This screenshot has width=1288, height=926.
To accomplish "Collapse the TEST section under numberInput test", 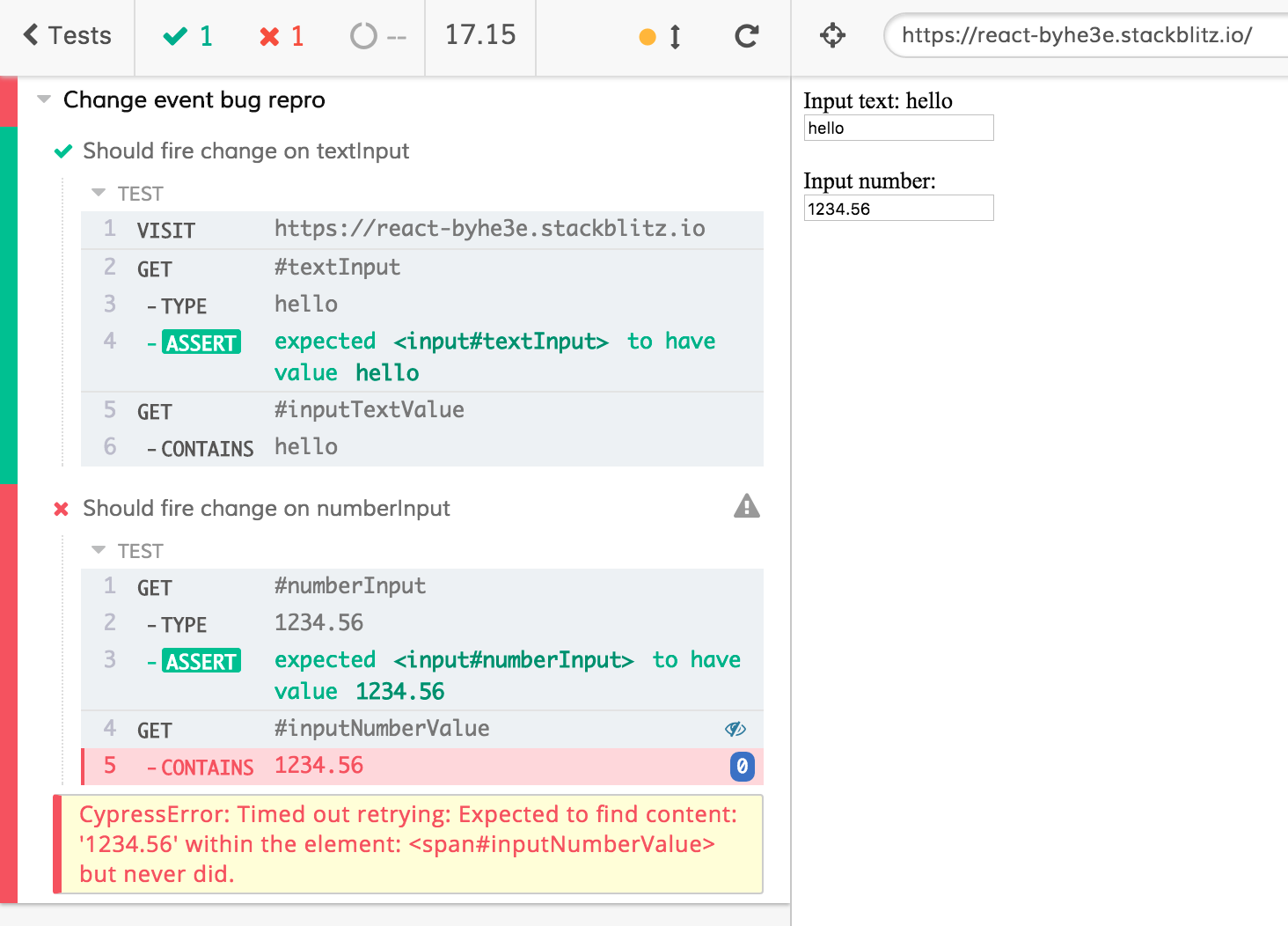I will pyautogui.click(x=99, y=550).
